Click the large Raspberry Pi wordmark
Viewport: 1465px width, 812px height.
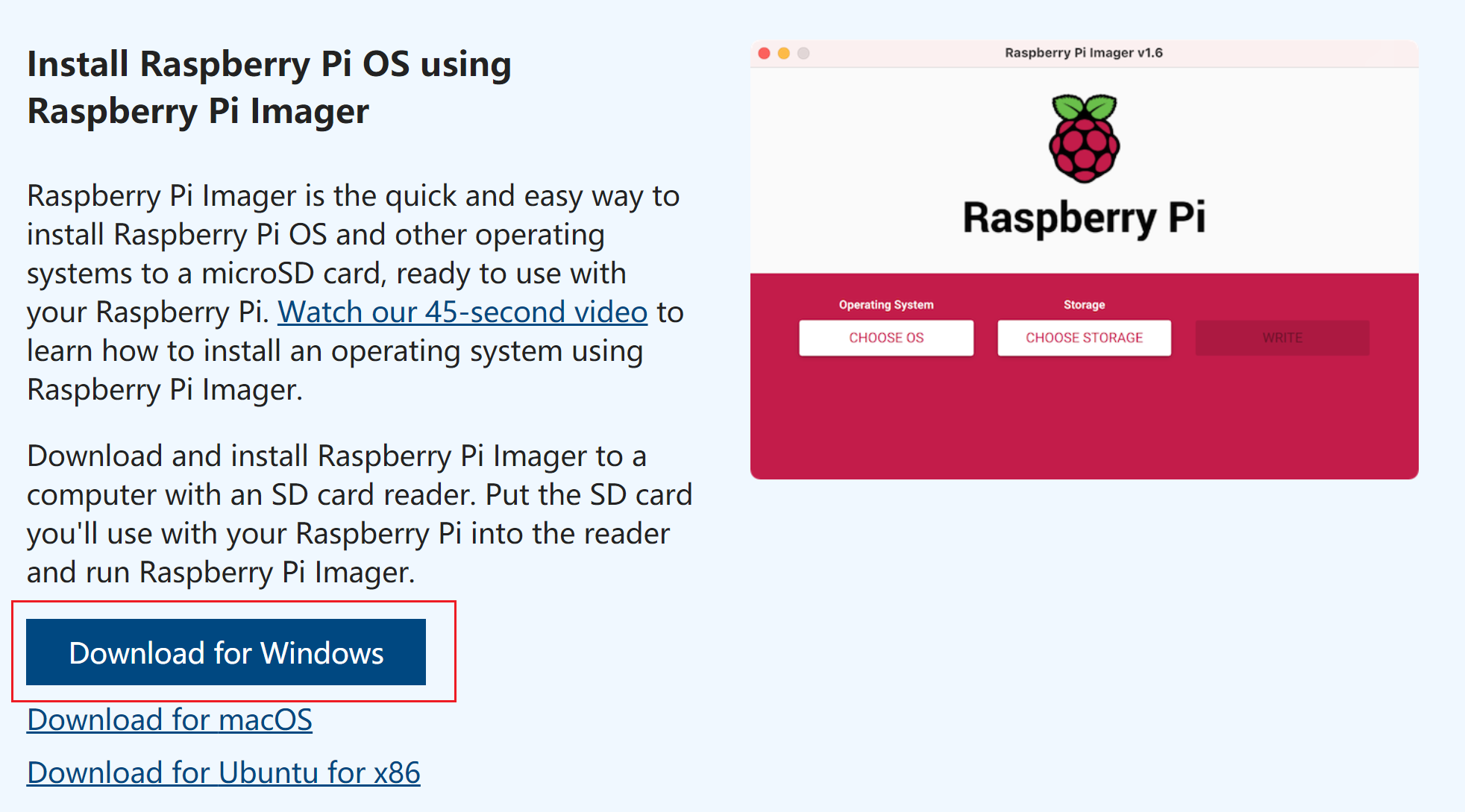[x=1084, y=218]
